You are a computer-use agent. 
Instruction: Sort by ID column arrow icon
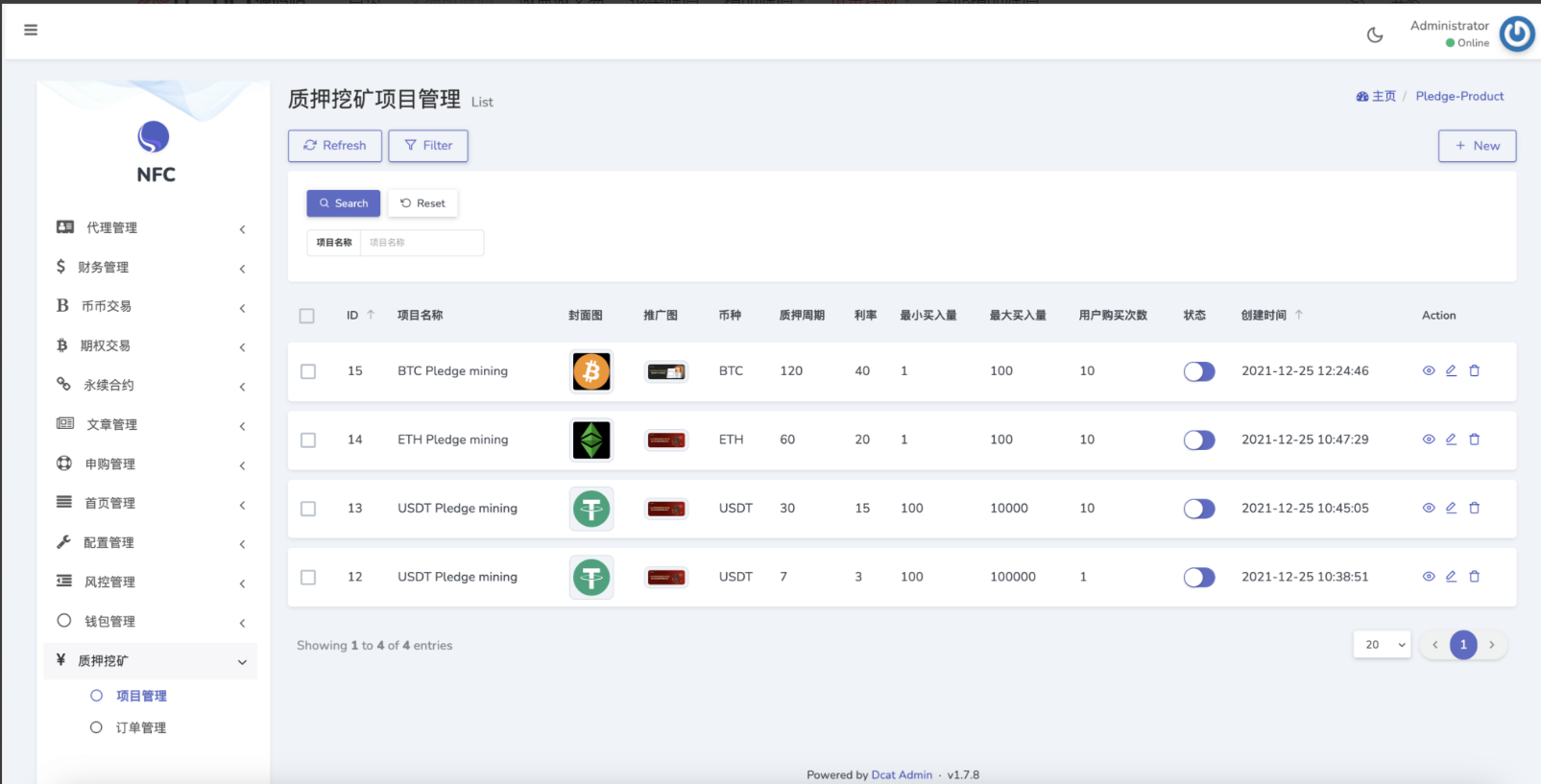tap(371, 315)
